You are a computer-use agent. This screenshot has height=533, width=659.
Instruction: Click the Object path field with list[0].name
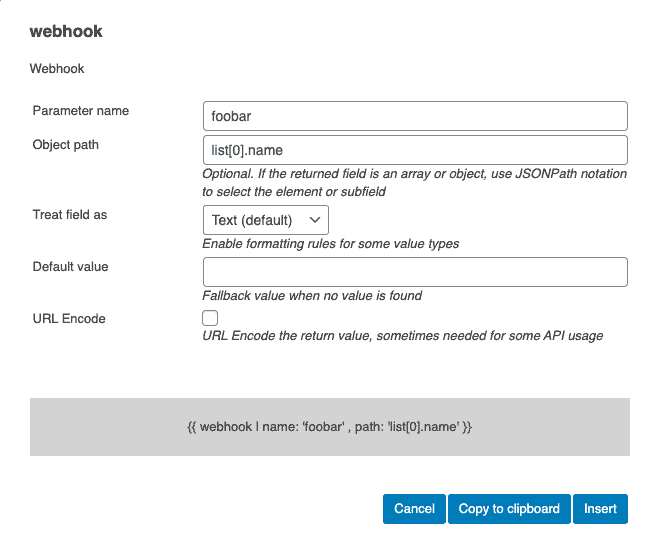414,150
